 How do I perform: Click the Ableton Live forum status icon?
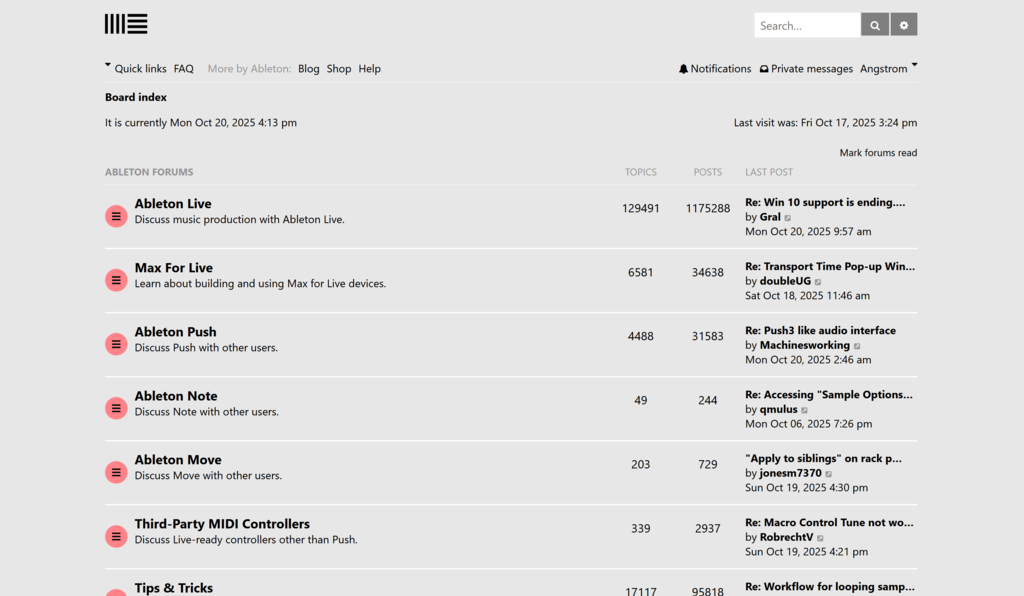click(x=116, y=216)
